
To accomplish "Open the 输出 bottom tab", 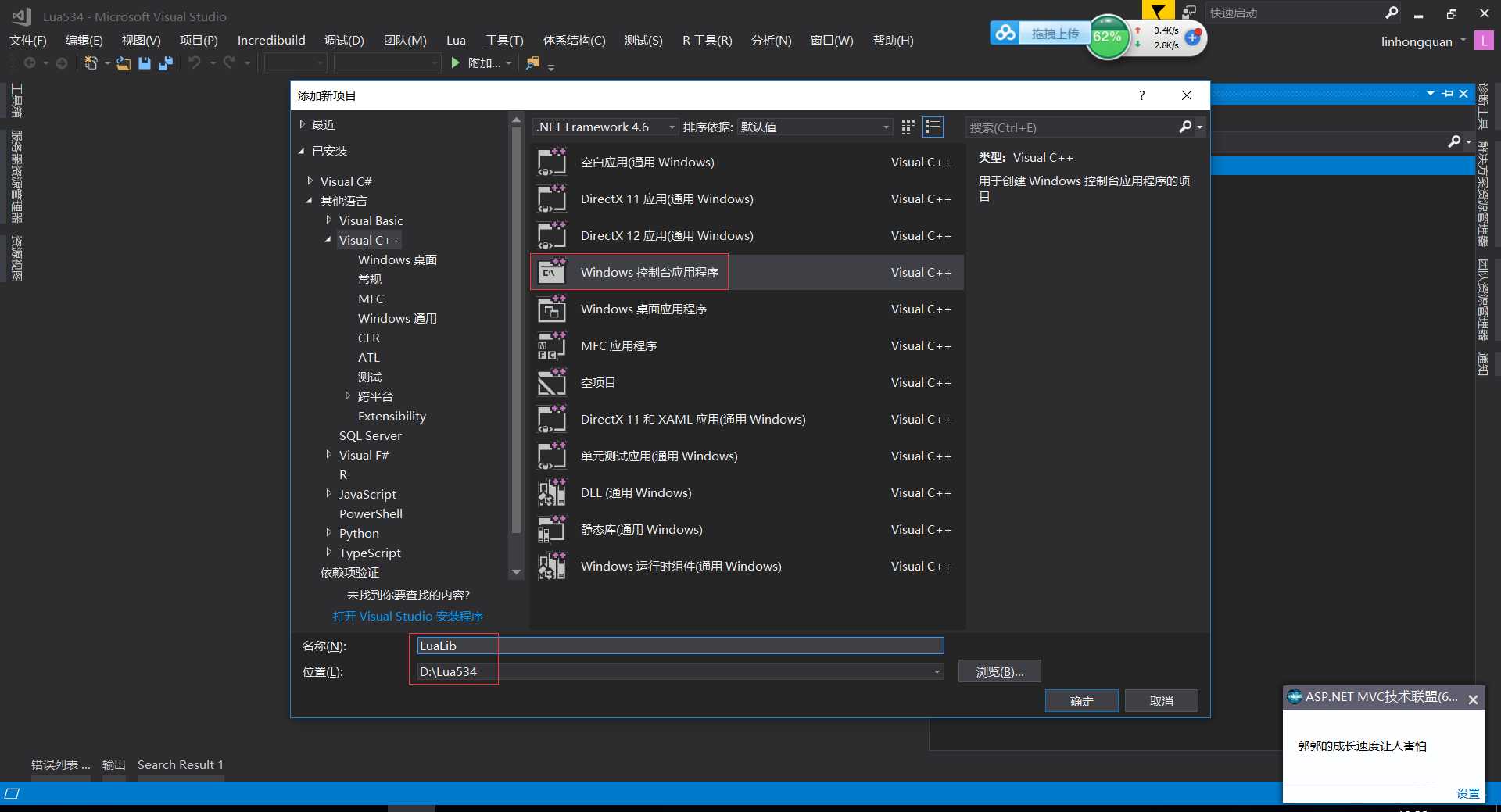I will pyautogui.click(x=114, y=764).
